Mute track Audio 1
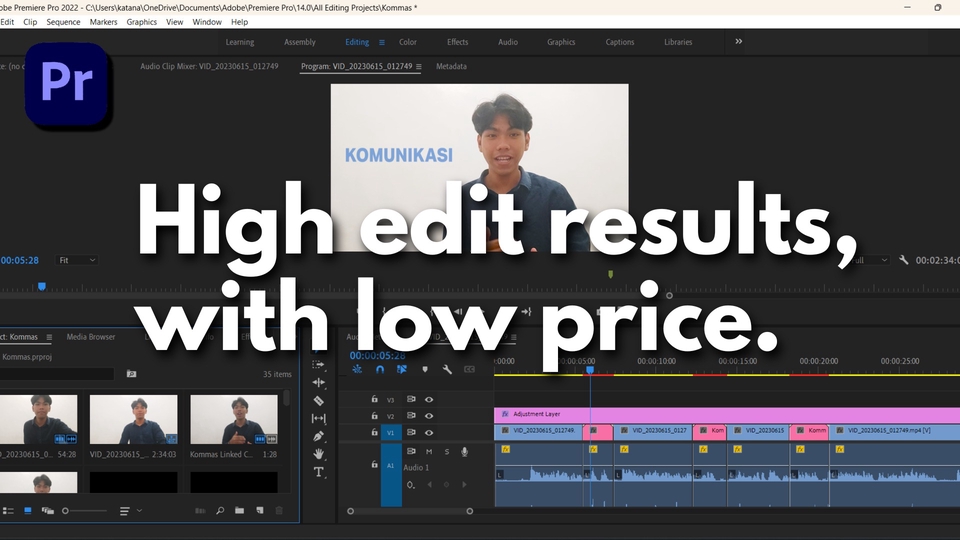This screenshot has height=540, width=960. (x=429, y=452)
